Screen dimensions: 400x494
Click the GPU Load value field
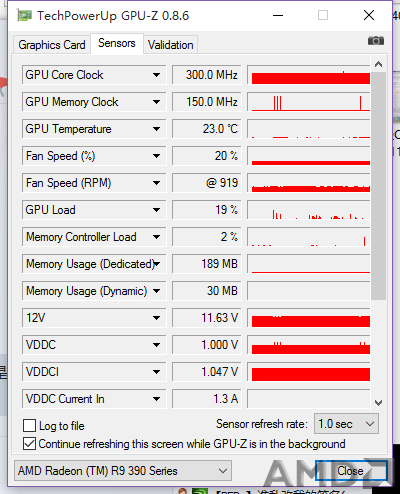(x=207, y=210)
